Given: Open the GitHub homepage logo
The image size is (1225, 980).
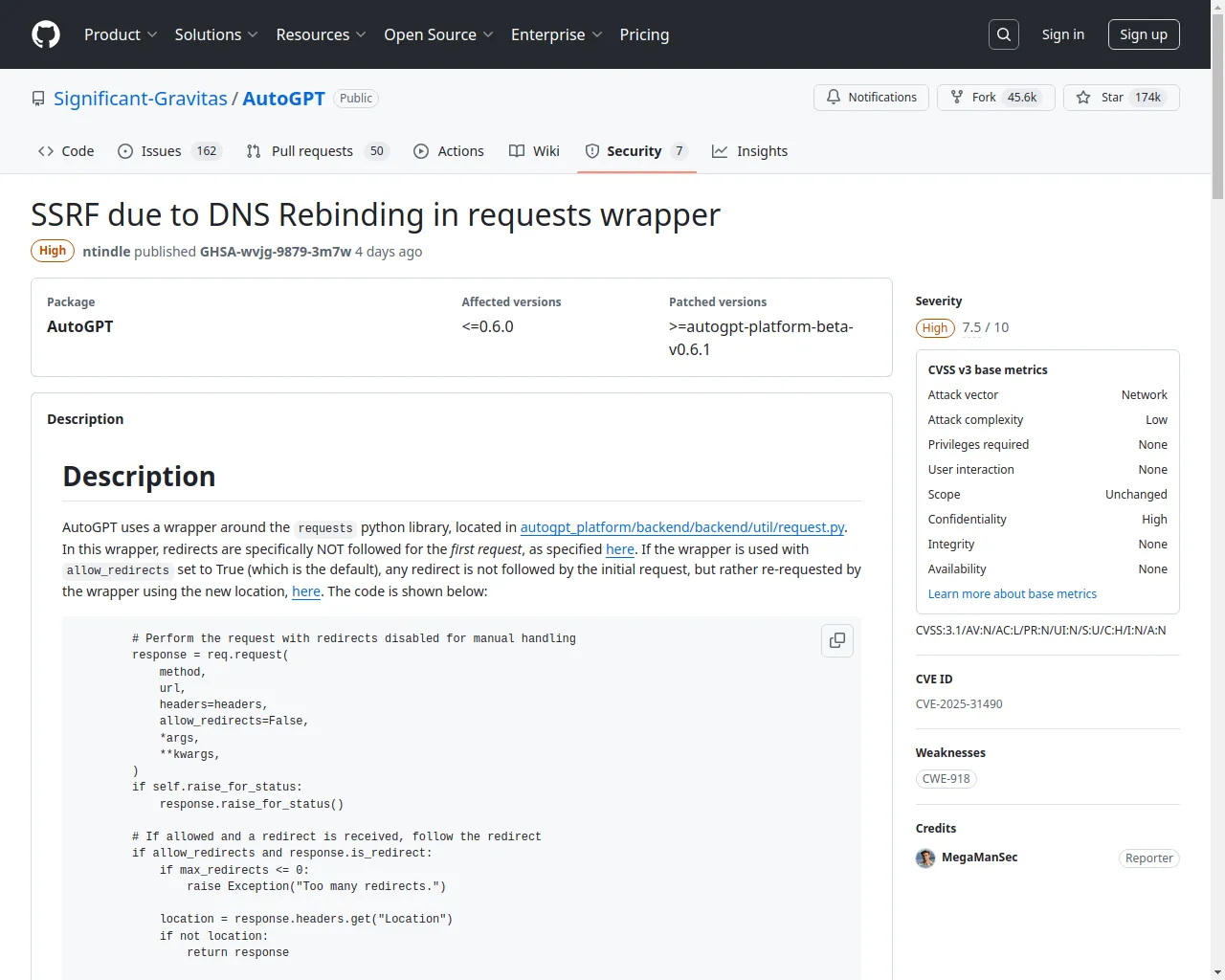Looking at the screenshot, I should point(46,34).
